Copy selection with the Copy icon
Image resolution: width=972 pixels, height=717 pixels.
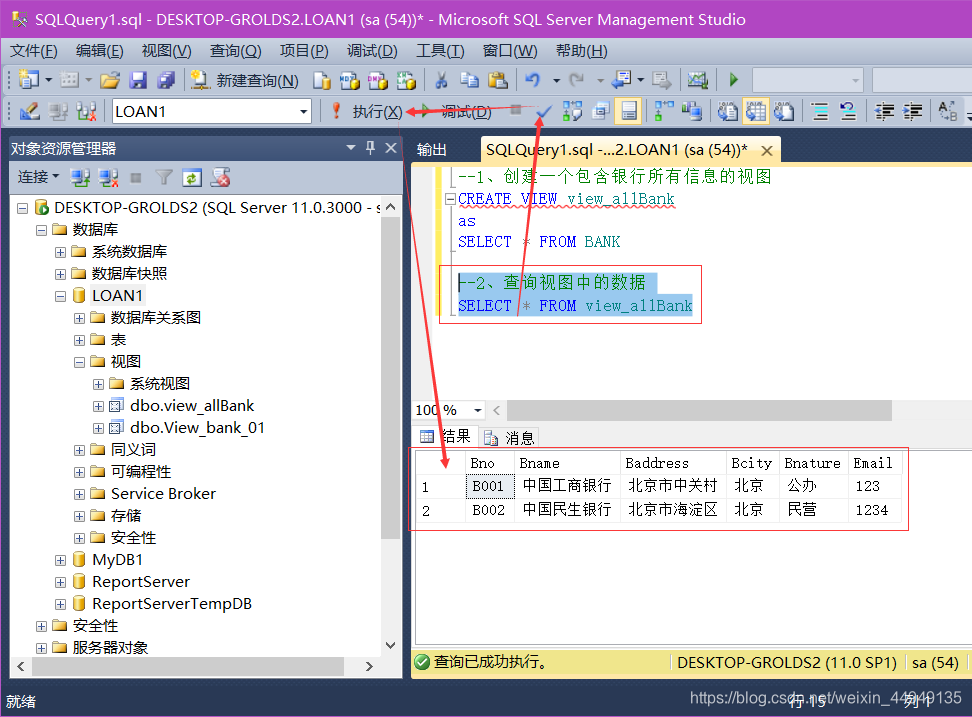tap(469, 80)
